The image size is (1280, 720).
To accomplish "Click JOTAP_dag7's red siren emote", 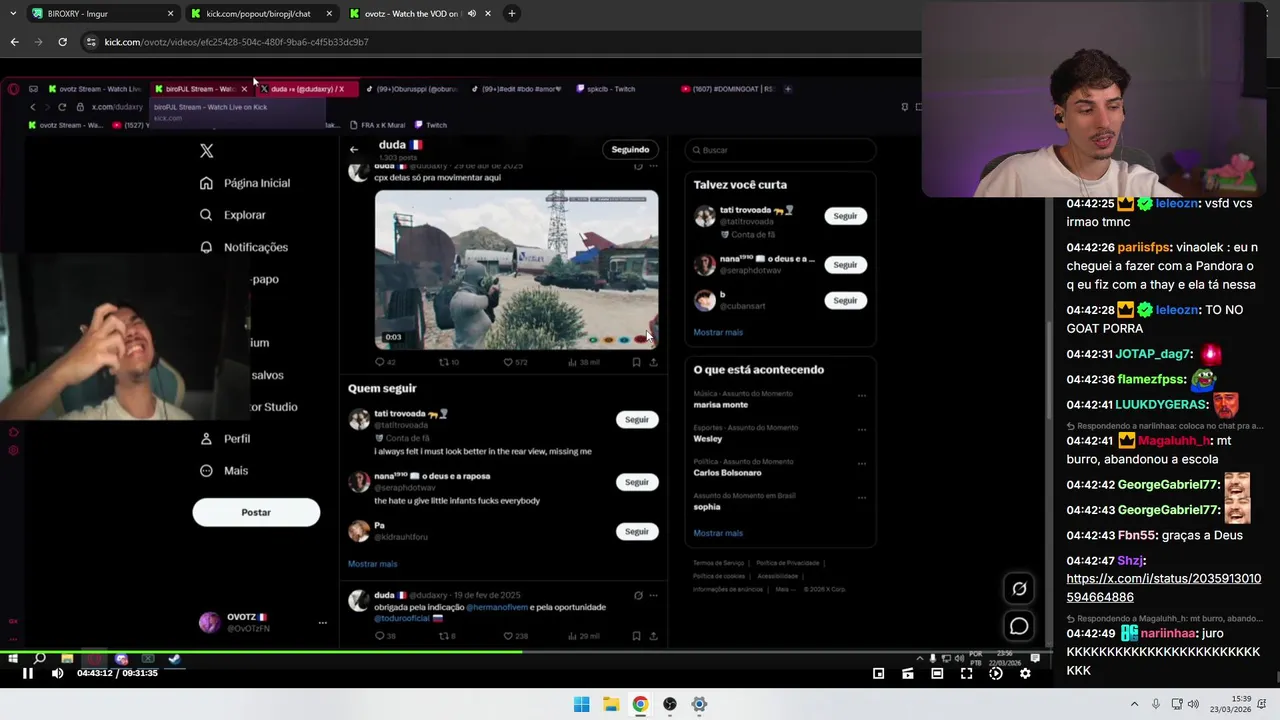I will [x=1210, y=354].
